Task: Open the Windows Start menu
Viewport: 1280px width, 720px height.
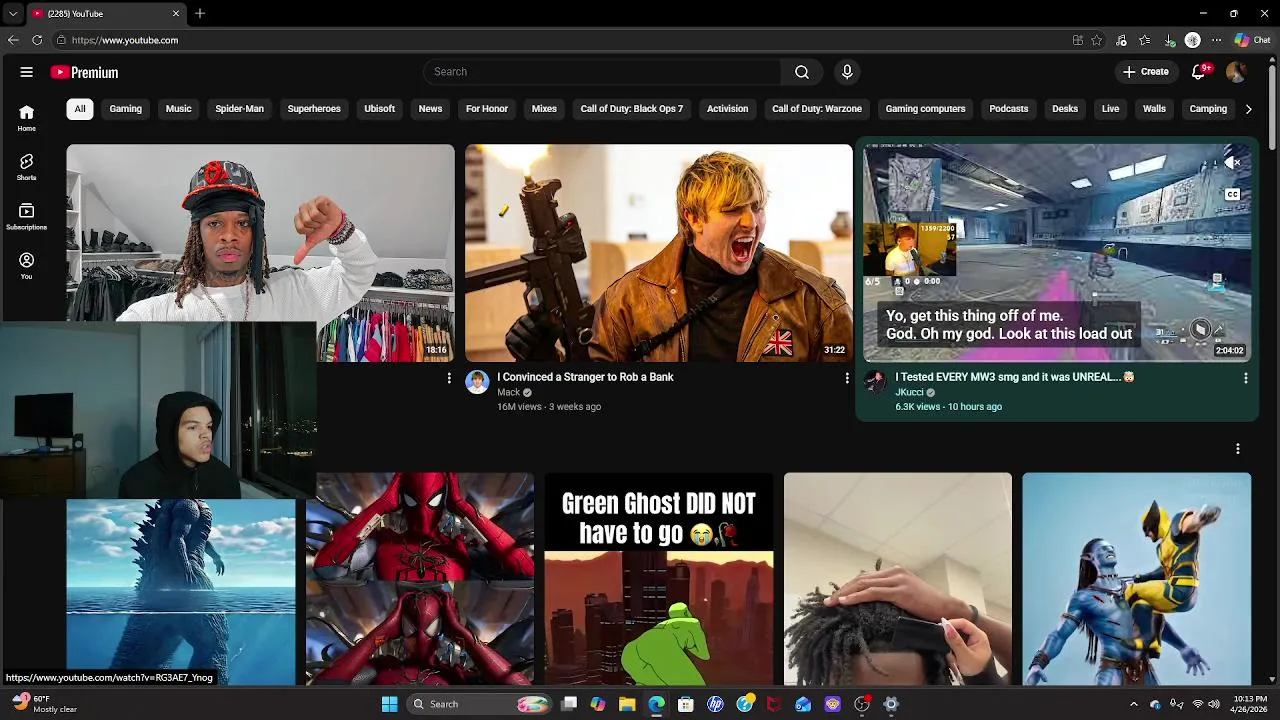Action: 390,704
